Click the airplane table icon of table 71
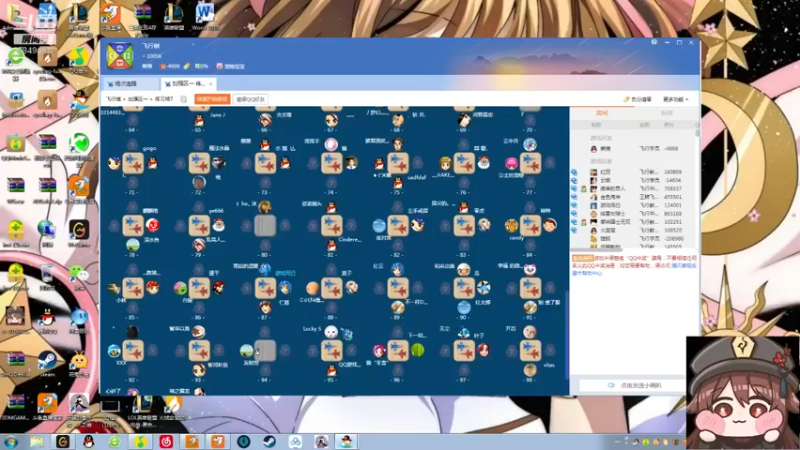800x450 pixels. tap(133, 163)
